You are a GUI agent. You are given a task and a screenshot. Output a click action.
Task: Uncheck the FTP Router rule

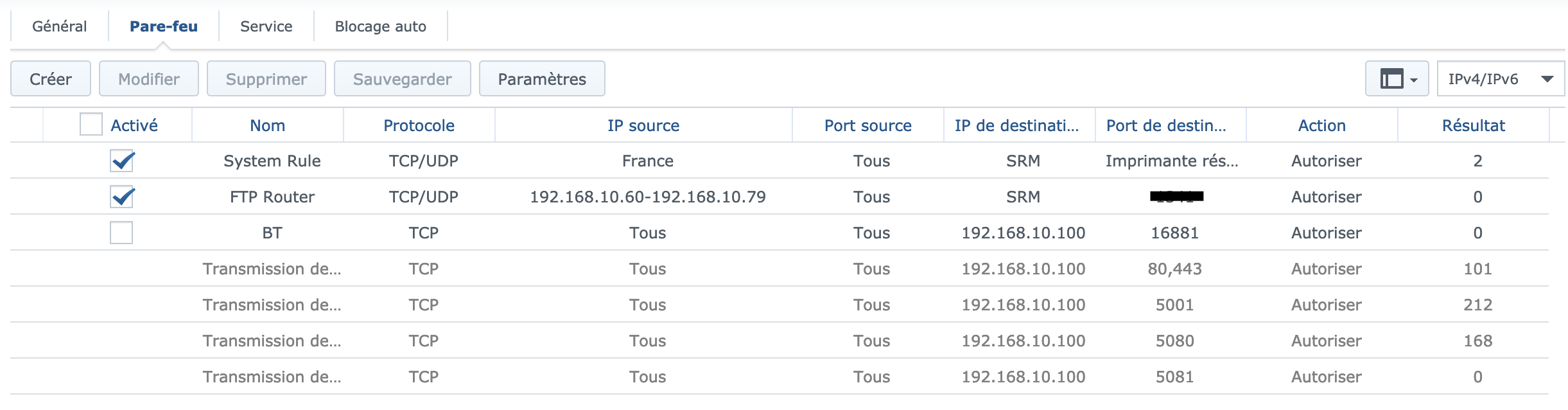(x=122, y=197)
